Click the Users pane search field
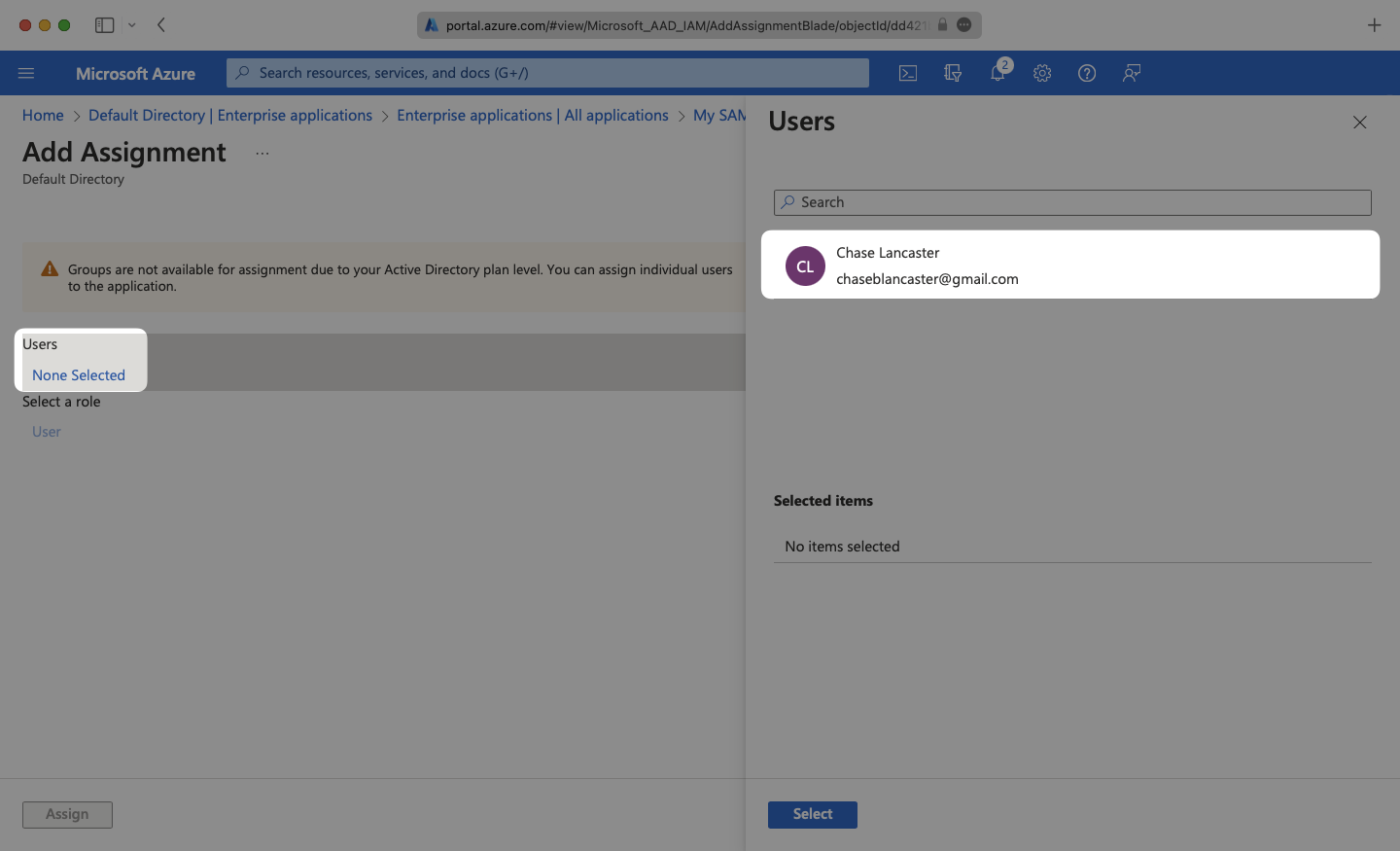 [x=1069, y=202]
